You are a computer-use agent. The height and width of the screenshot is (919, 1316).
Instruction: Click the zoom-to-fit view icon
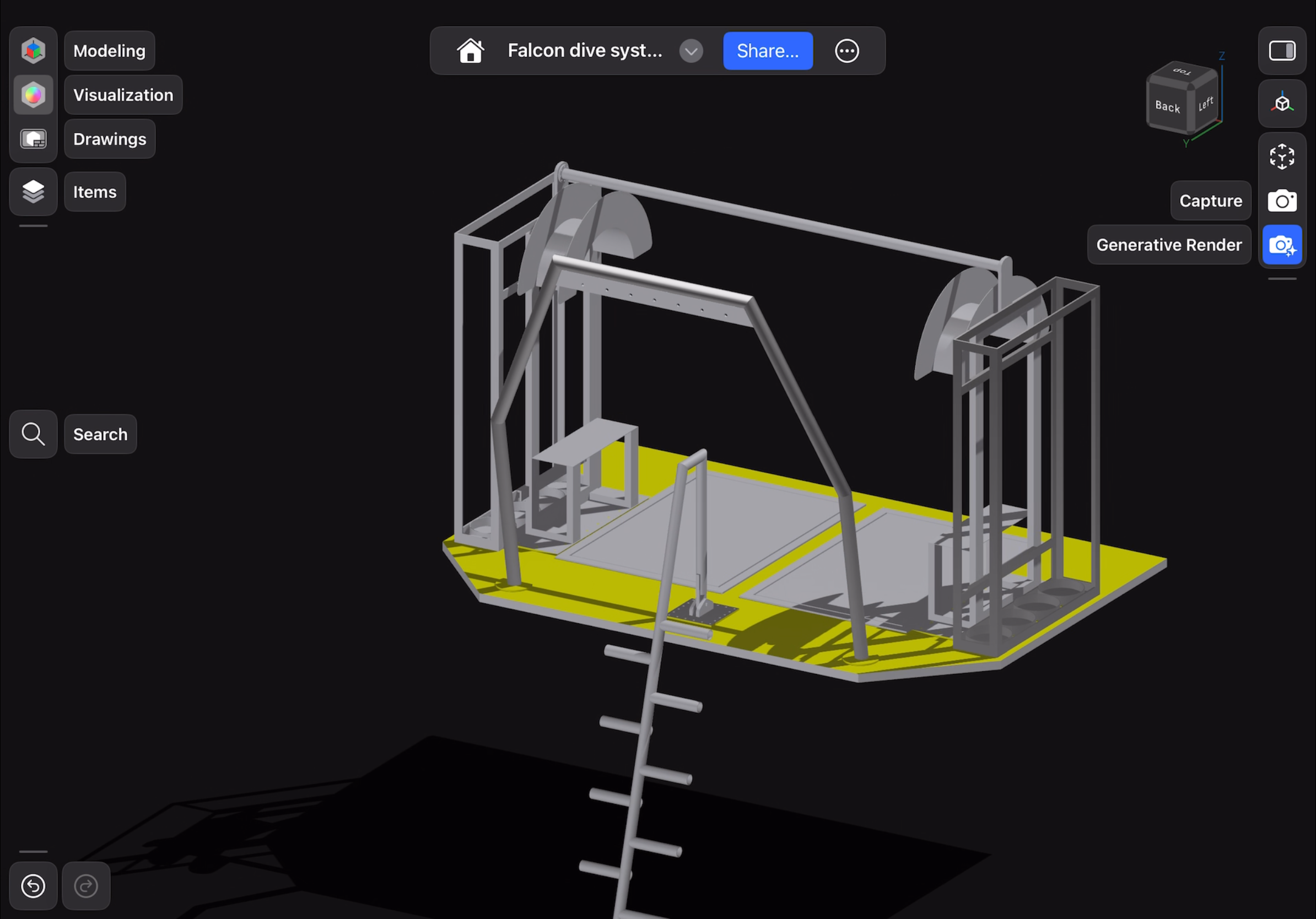tap(1282, 156)
